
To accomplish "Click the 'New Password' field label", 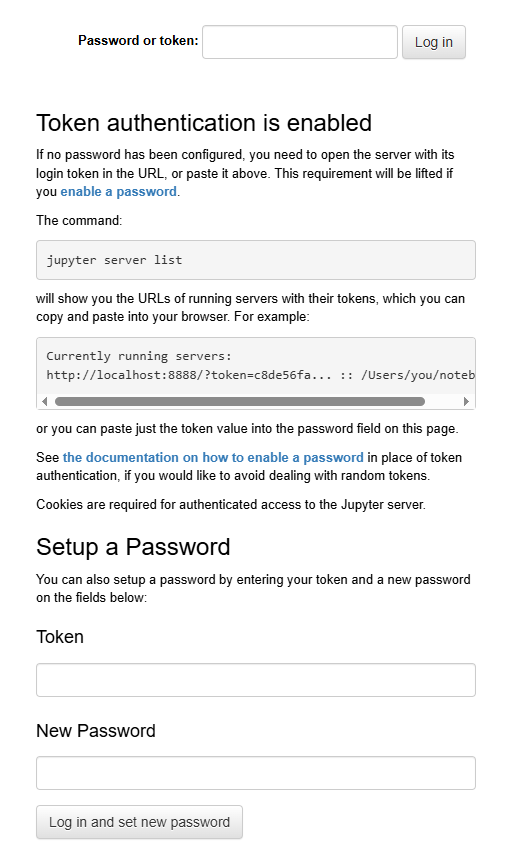I will click(x=96, y=731).
